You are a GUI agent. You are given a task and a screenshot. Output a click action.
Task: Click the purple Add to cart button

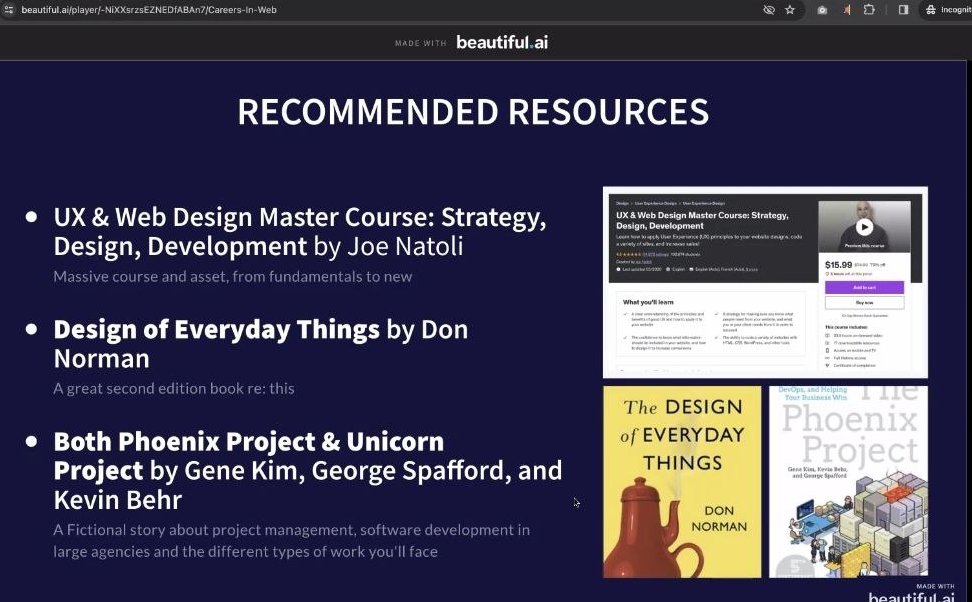point(864,288)
